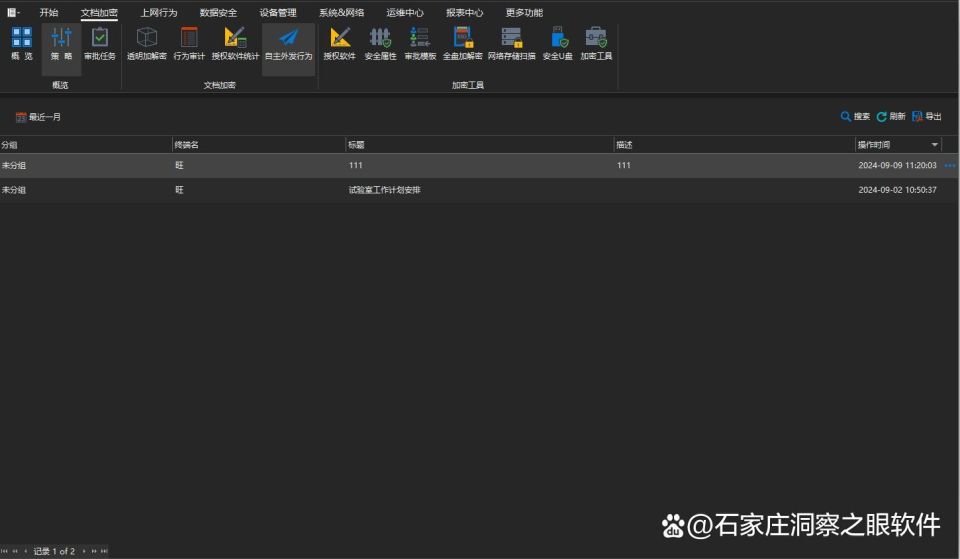
Task: Open the application menu dropdown at top-left
Action: 13,12
